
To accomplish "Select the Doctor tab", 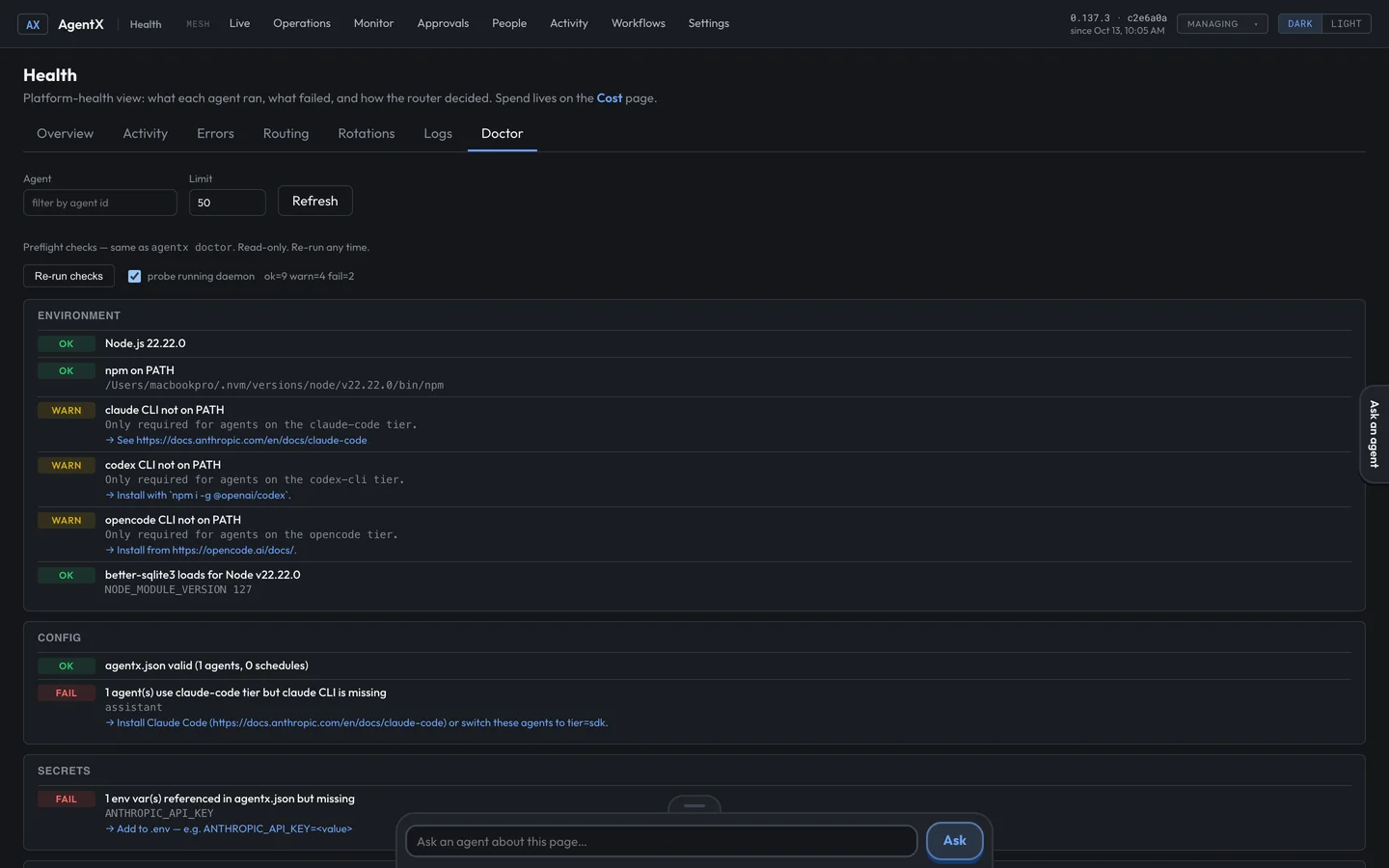I will (x=502, y=134).
